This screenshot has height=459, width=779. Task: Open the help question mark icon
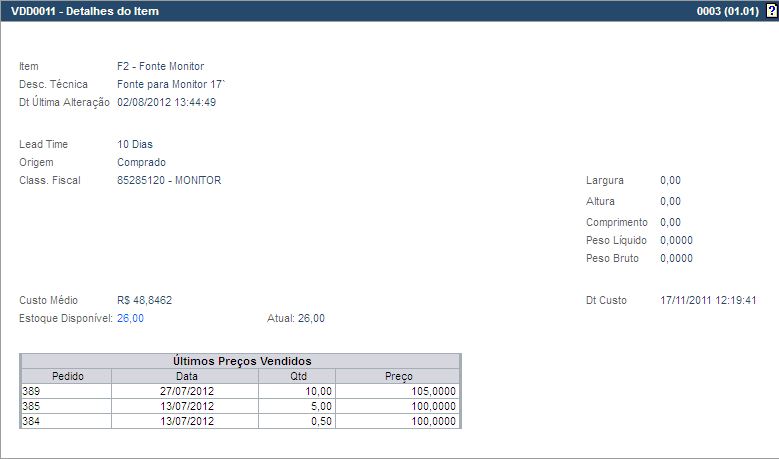pyautogui.click(x=771, y=11)
